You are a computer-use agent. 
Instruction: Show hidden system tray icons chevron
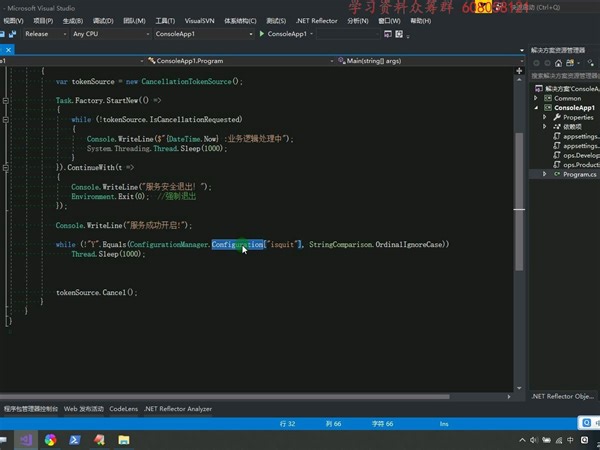point(522,440)
